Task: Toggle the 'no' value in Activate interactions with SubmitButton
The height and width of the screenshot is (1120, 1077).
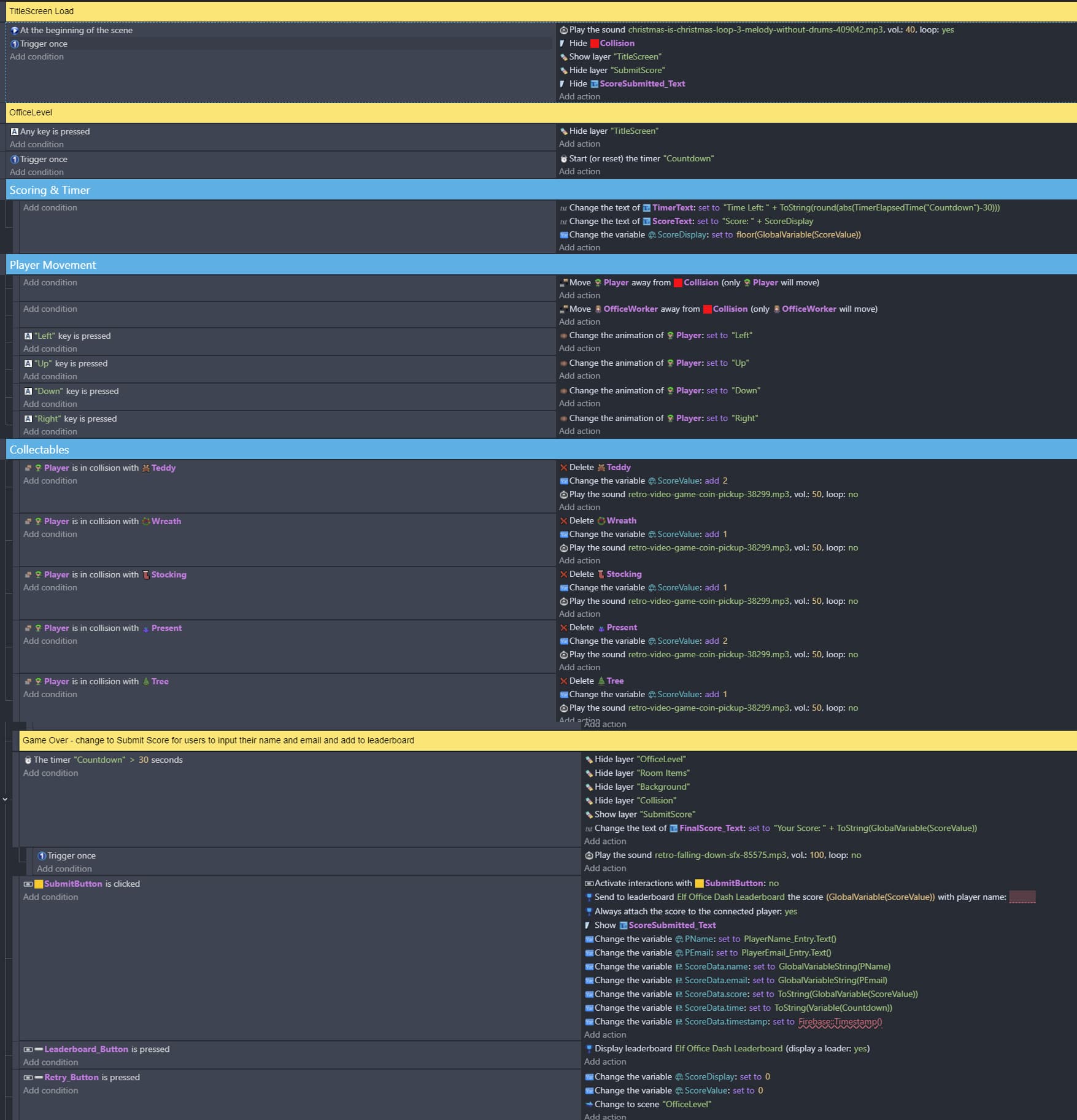Action: 773,883
